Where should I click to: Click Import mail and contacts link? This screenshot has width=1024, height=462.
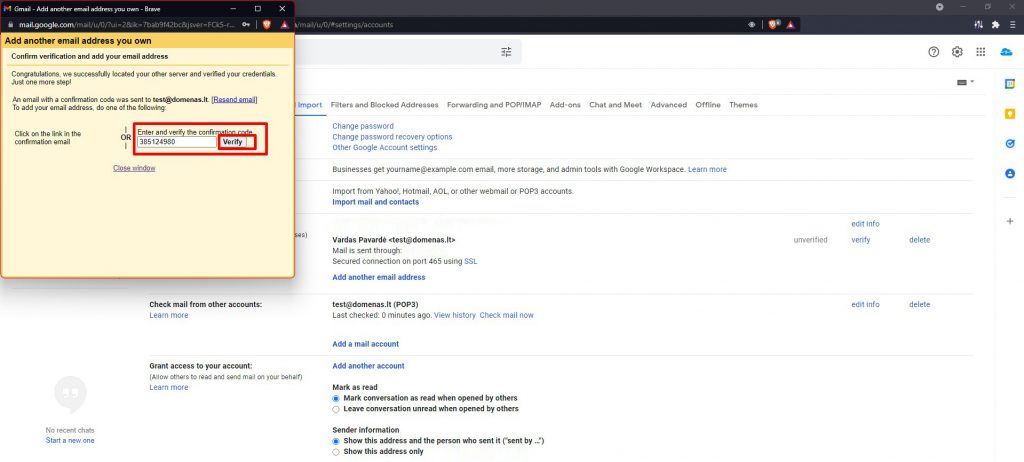[x=376, y=202]
